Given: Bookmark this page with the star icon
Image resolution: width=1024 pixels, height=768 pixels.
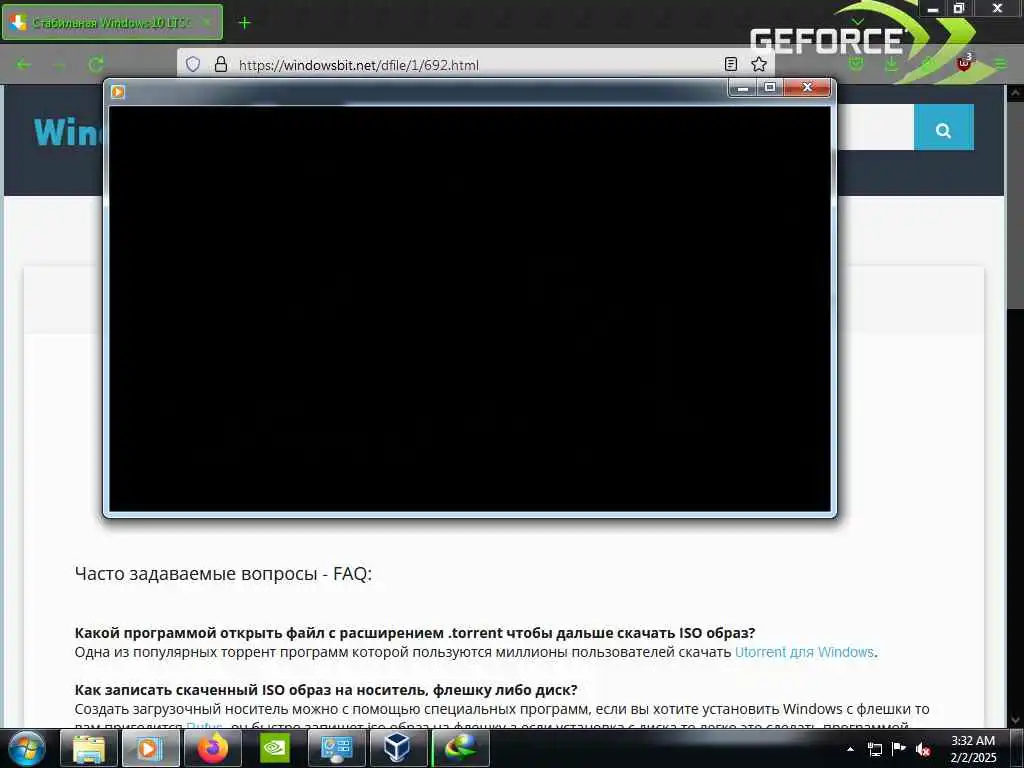Looking at the screenshot, I should 759,64.
